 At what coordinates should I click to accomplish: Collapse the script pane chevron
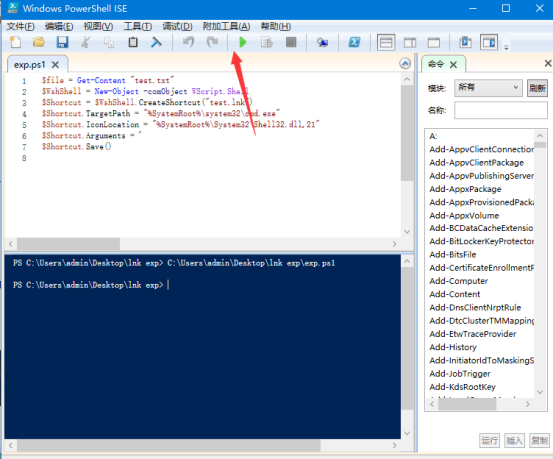pyautogui.click(x=405, y=64)
